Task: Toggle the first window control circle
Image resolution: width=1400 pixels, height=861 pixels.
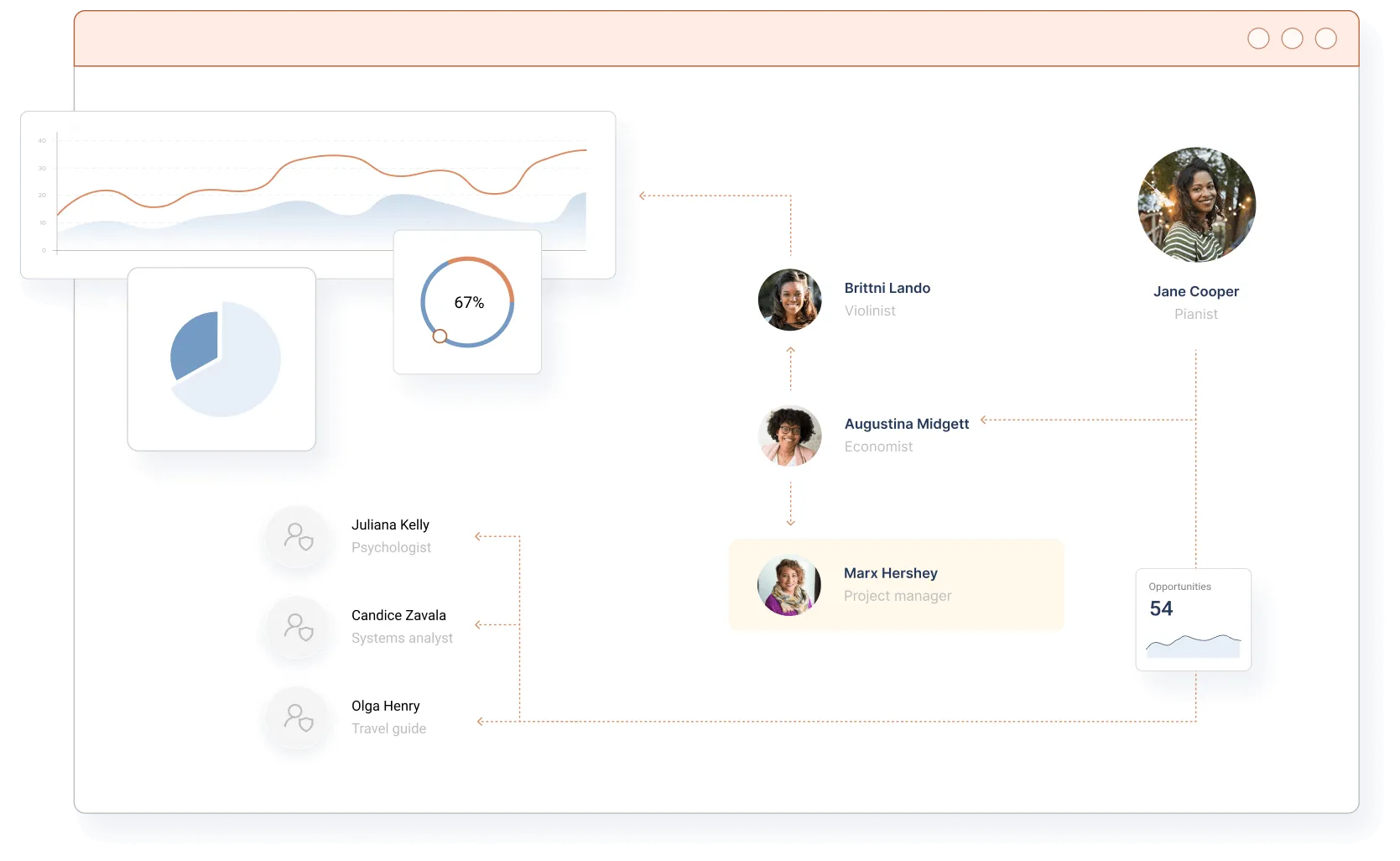Action: (x=1258, y=38)
